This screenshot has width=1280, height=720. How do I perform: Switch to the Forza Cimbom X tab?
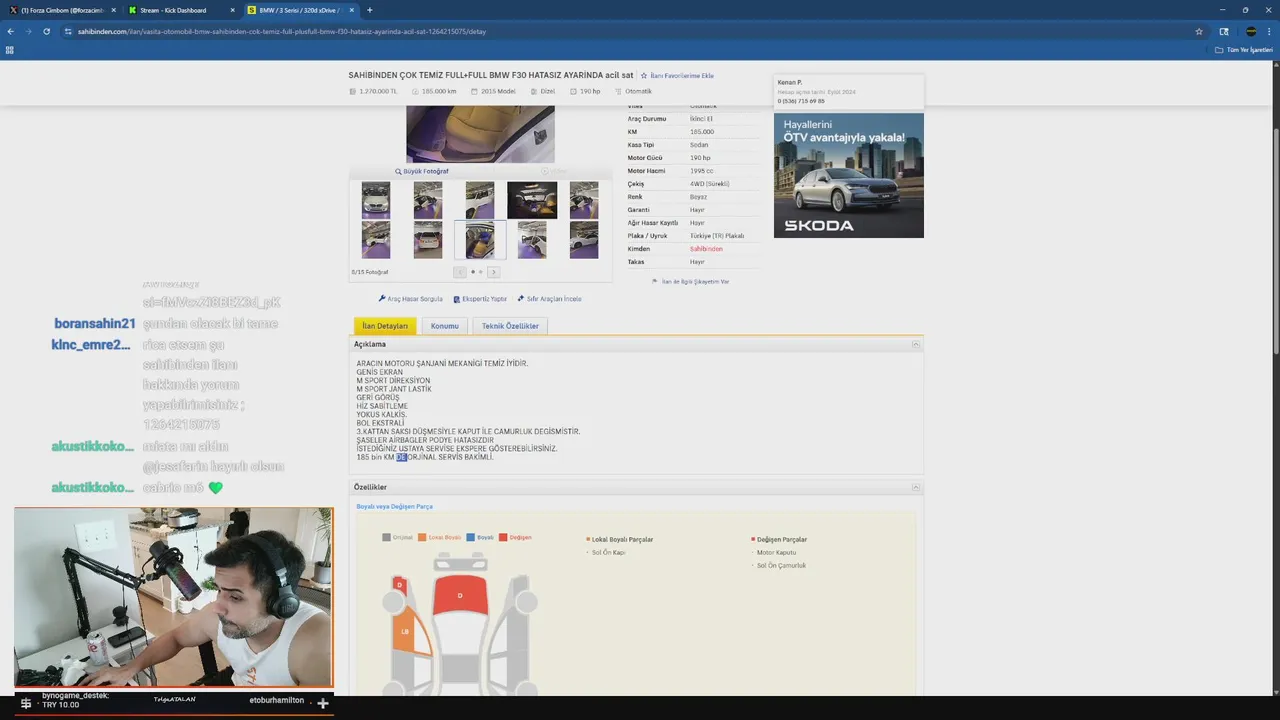pos(60,10)
